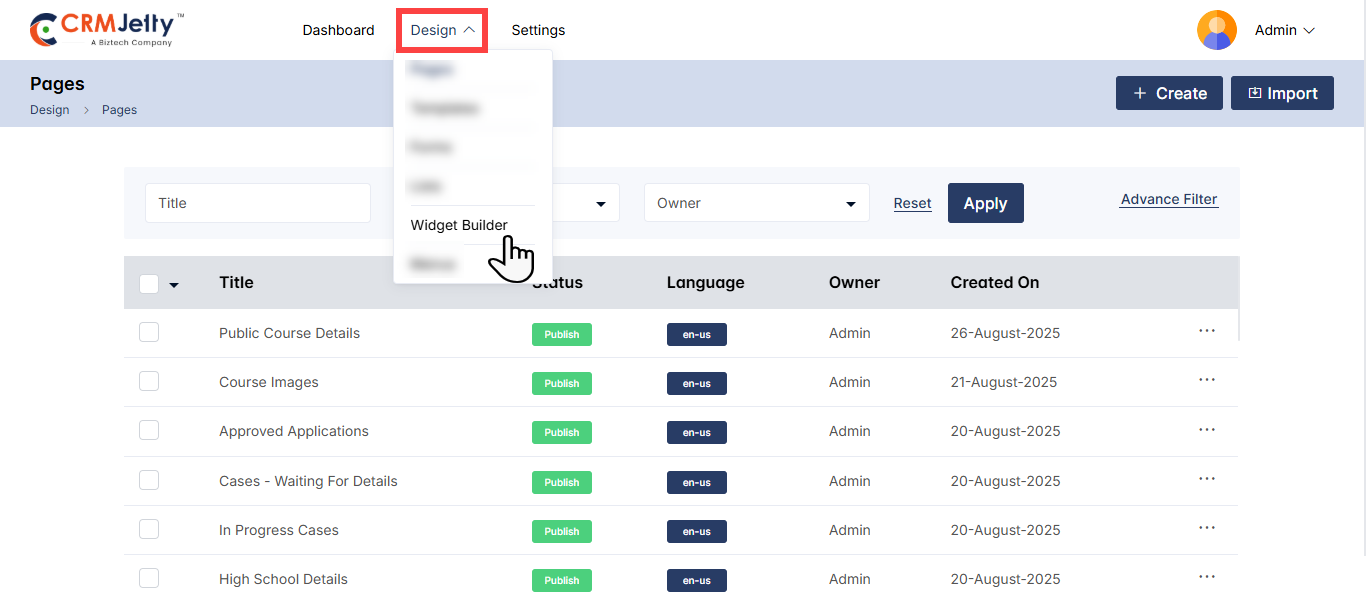This screenshot has height=599, width=1366.
Task: Open the Admin account dropdown
Action: click(x=1285, y=31)
